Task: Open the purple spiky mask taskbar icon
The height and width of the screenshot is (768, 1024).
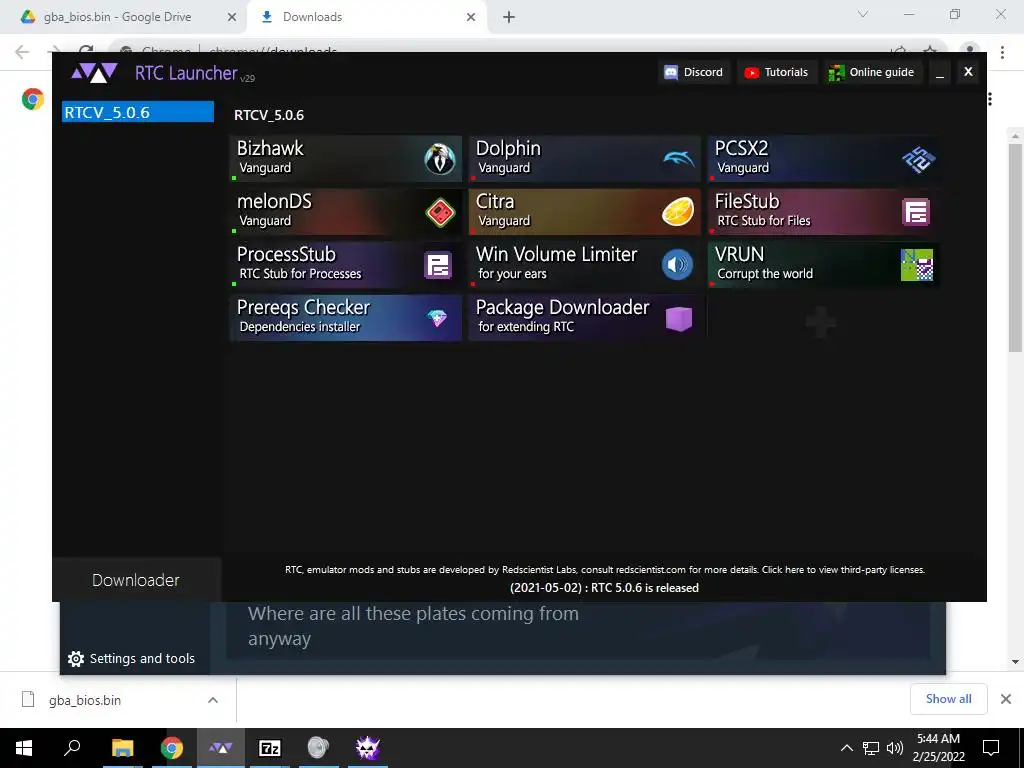Action: (x=368, y=748)
